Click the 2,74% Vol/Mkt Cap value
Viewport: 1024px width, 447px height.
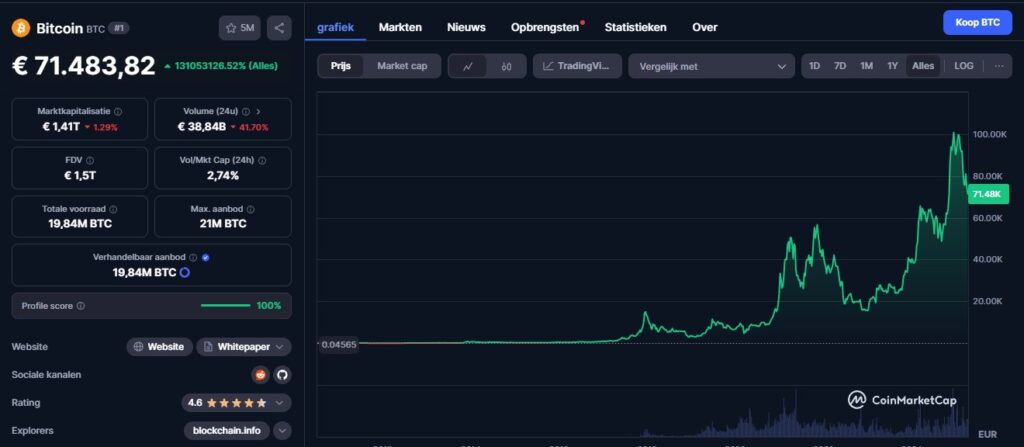point(223,175)
